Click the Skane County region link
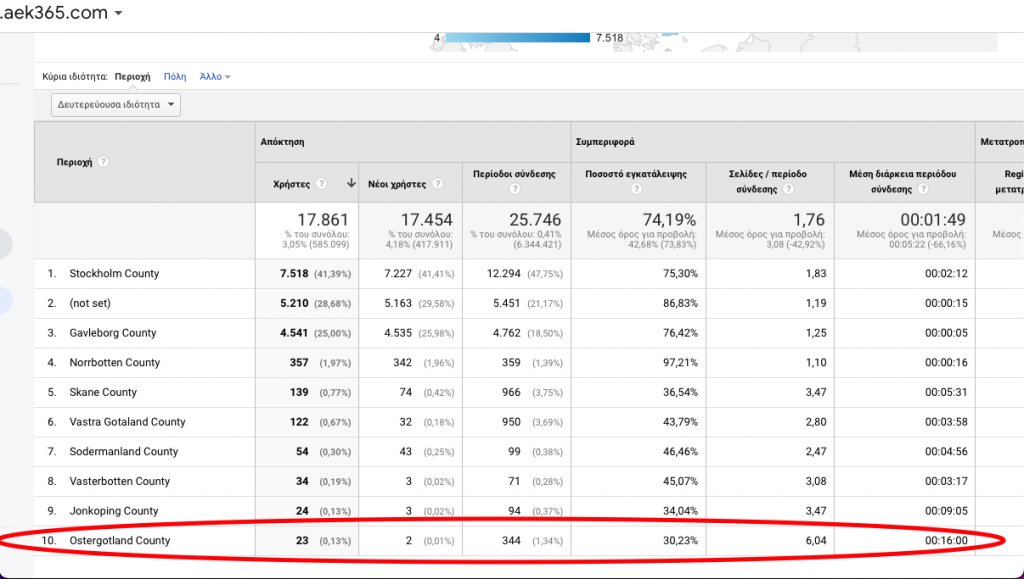The image size is (1024, 579). point(103,392)
